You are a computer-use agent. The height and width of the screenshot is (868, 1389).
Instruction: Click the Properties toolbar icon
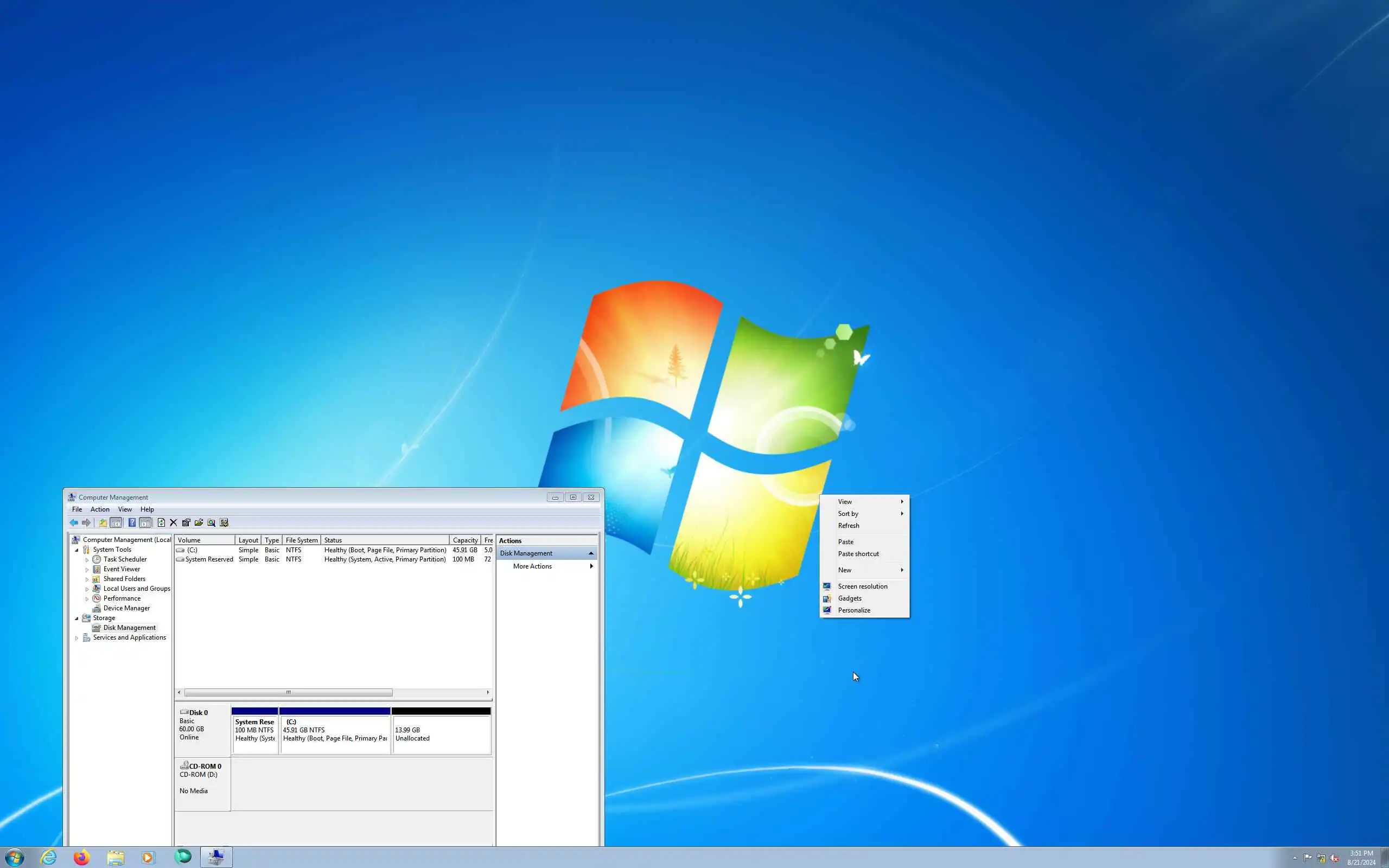pos(186,522)
